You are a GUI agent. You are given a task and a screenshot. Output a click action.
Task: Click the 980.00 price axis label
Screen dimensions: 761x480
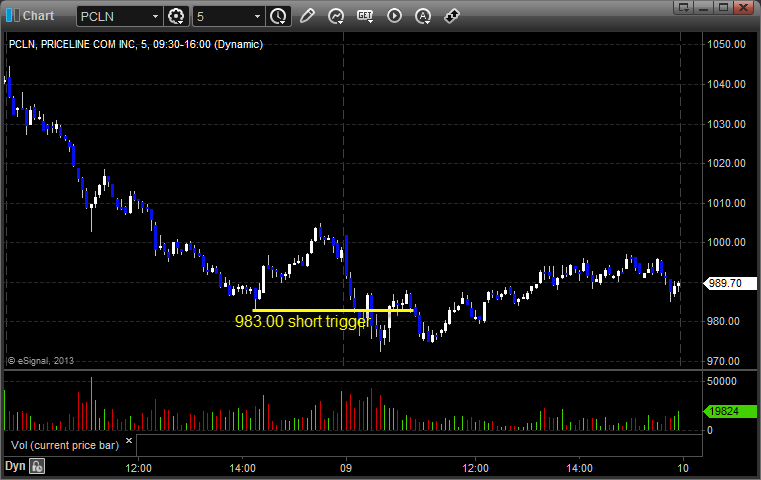(723, 321)
